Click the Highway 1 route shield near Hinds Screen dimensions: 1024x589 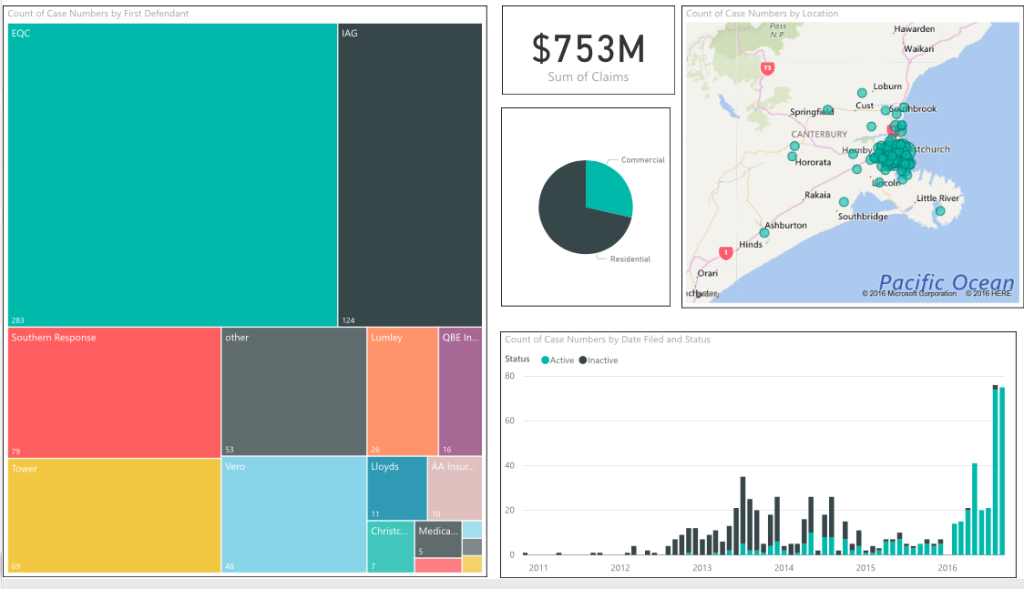[x=726, y=253]
